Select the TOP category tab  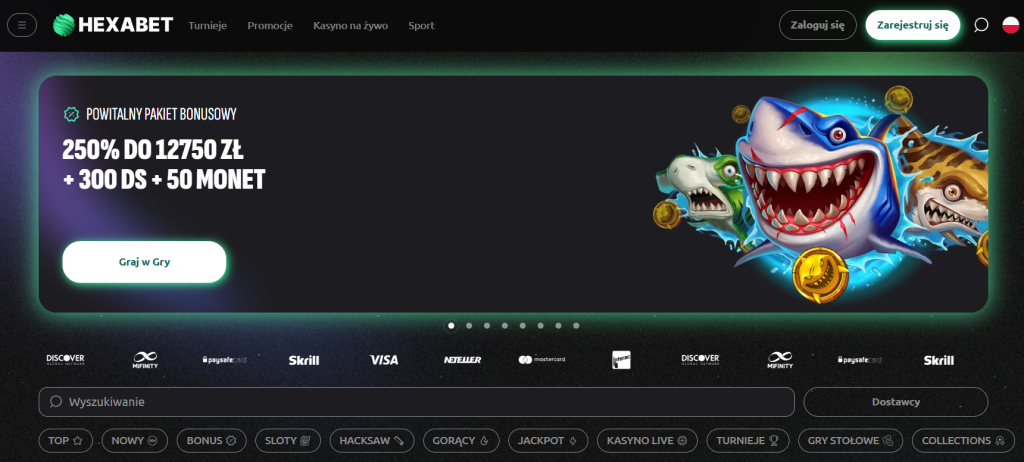(66, 440)
